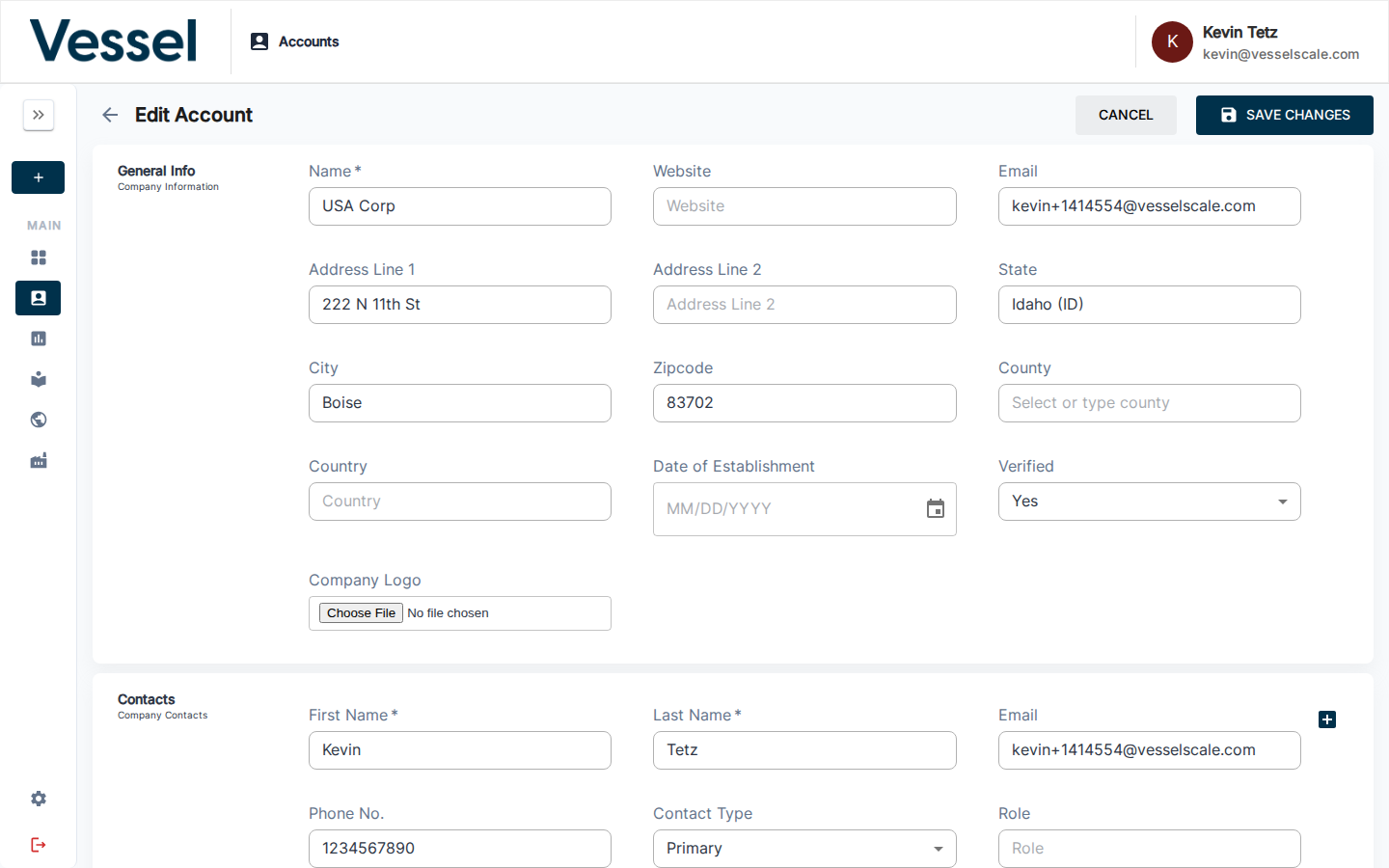
Task: Open calendar picker for Date of Establishment
Action: click(935, 509)
